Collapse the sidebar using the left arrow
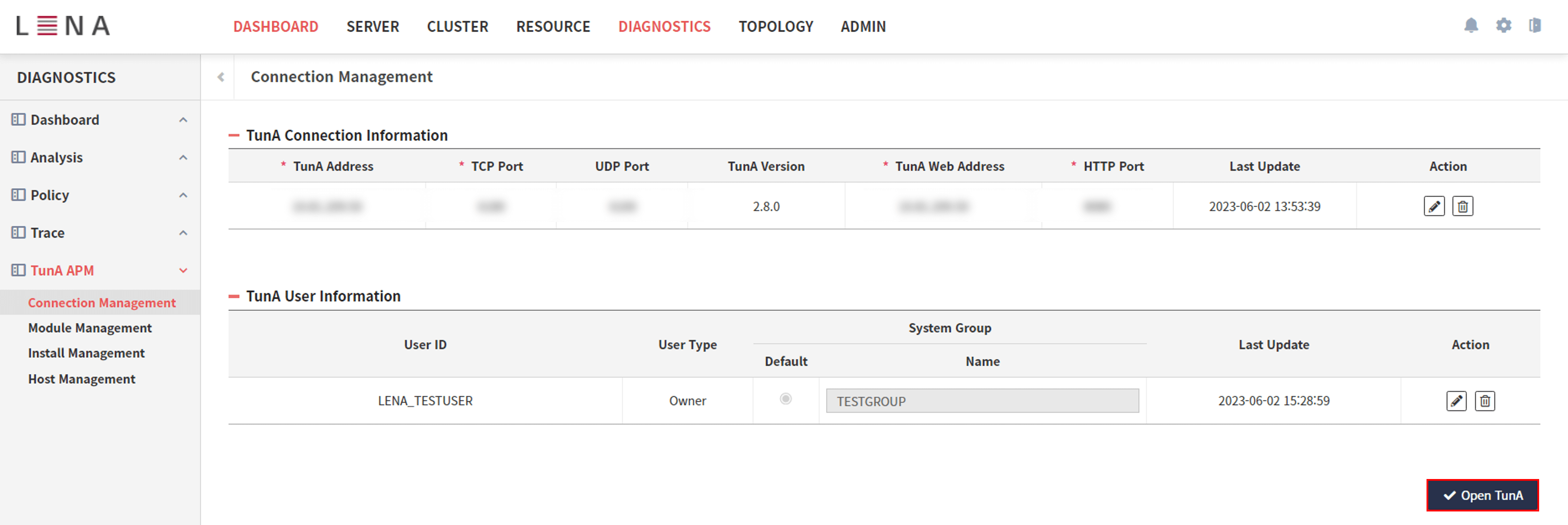 pos(220,77)
